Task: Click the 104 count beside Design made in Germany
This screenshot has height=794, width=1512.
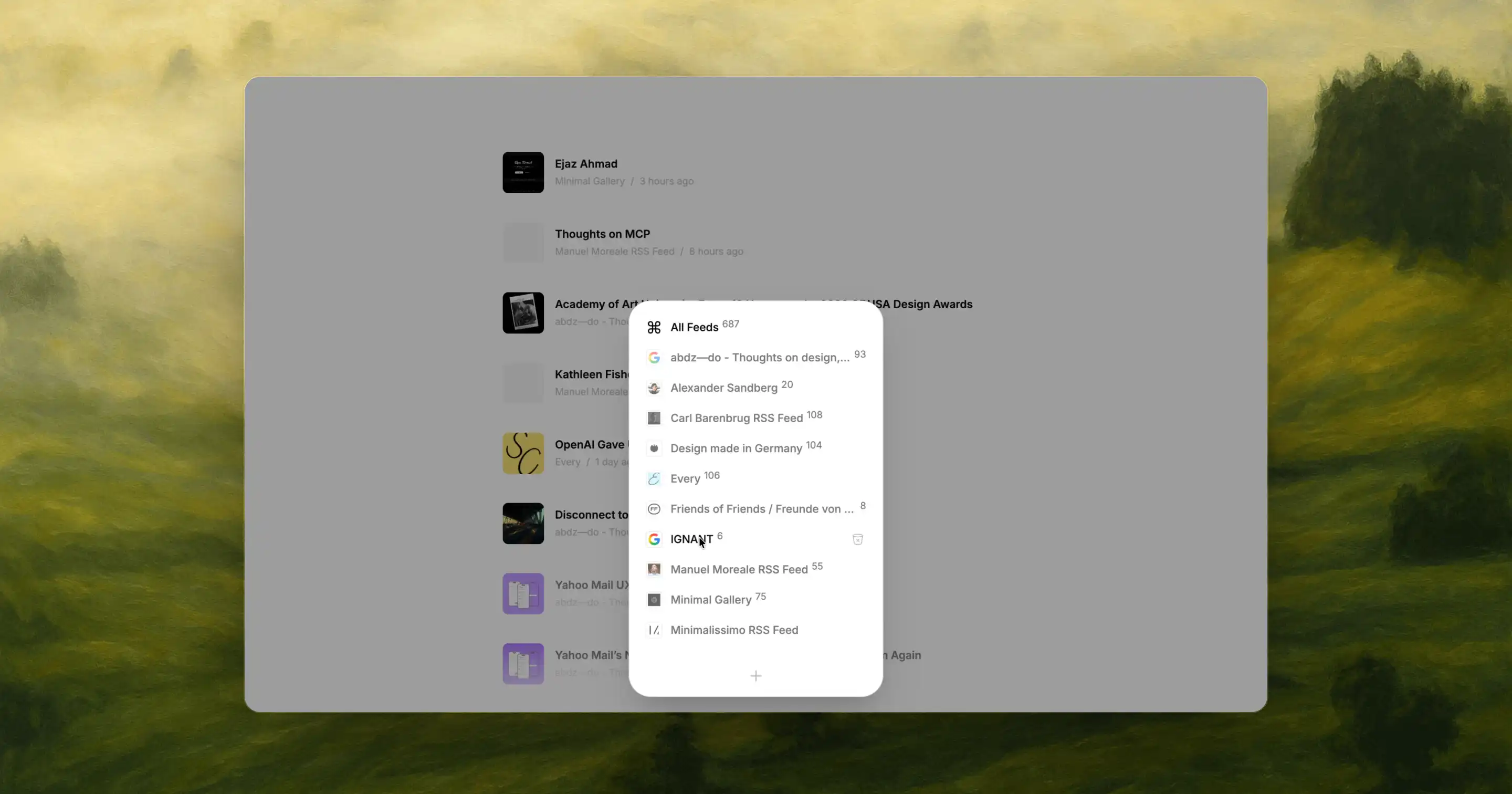Action: coord(814,445)
